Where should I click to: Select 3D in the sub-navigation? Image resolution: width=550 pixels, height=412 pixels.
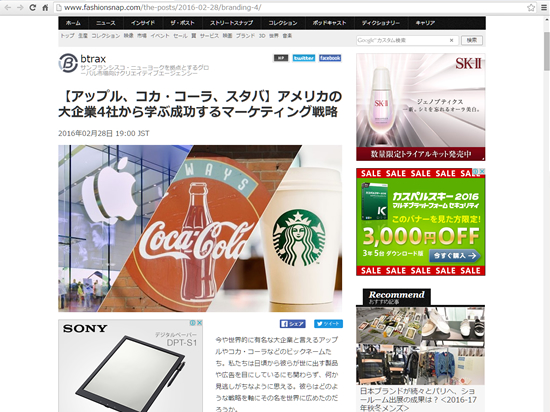[x=262, y=36]
